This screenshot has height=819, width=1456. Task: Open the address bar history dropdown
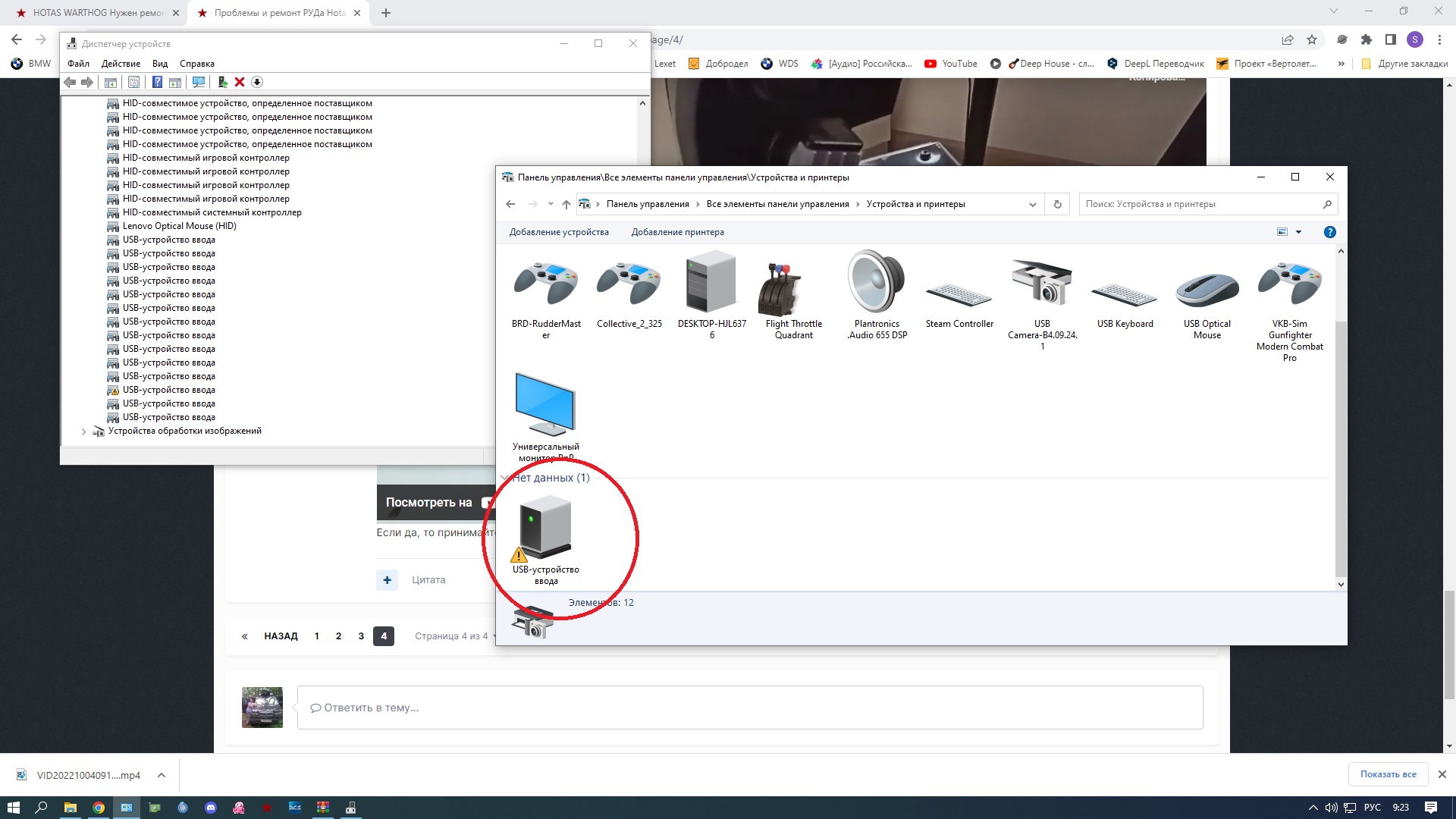[1032, 204]
